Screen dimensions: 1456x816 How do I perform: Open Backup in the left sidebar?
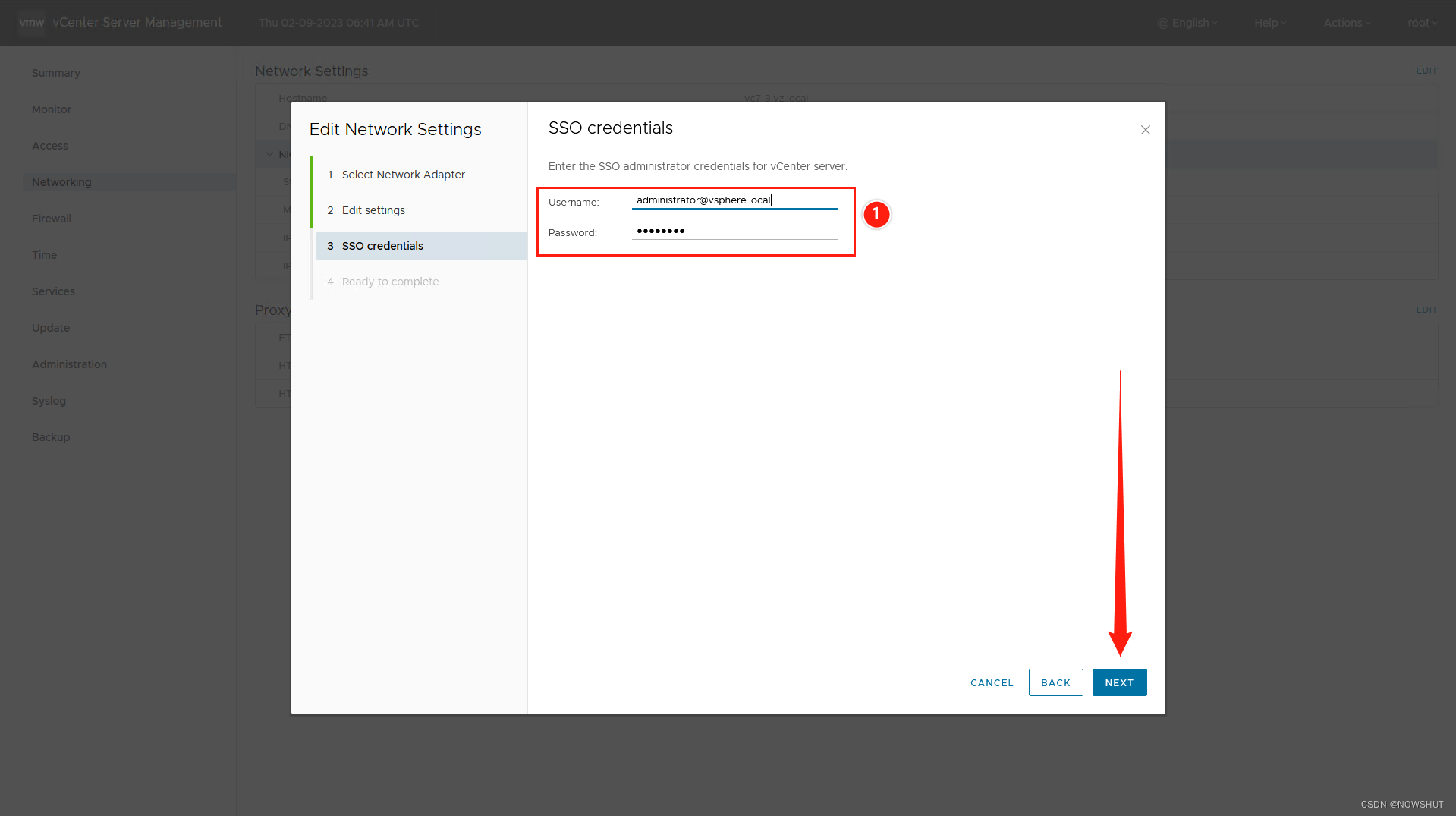[51, 437]
